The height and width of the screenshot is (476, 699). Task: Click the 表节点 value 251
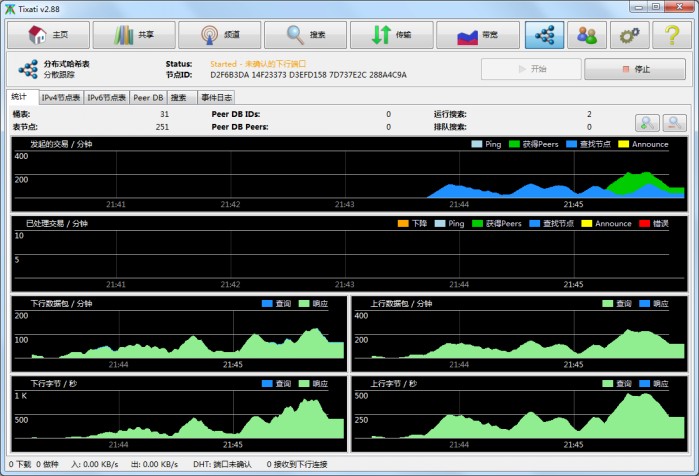(162, 127)
